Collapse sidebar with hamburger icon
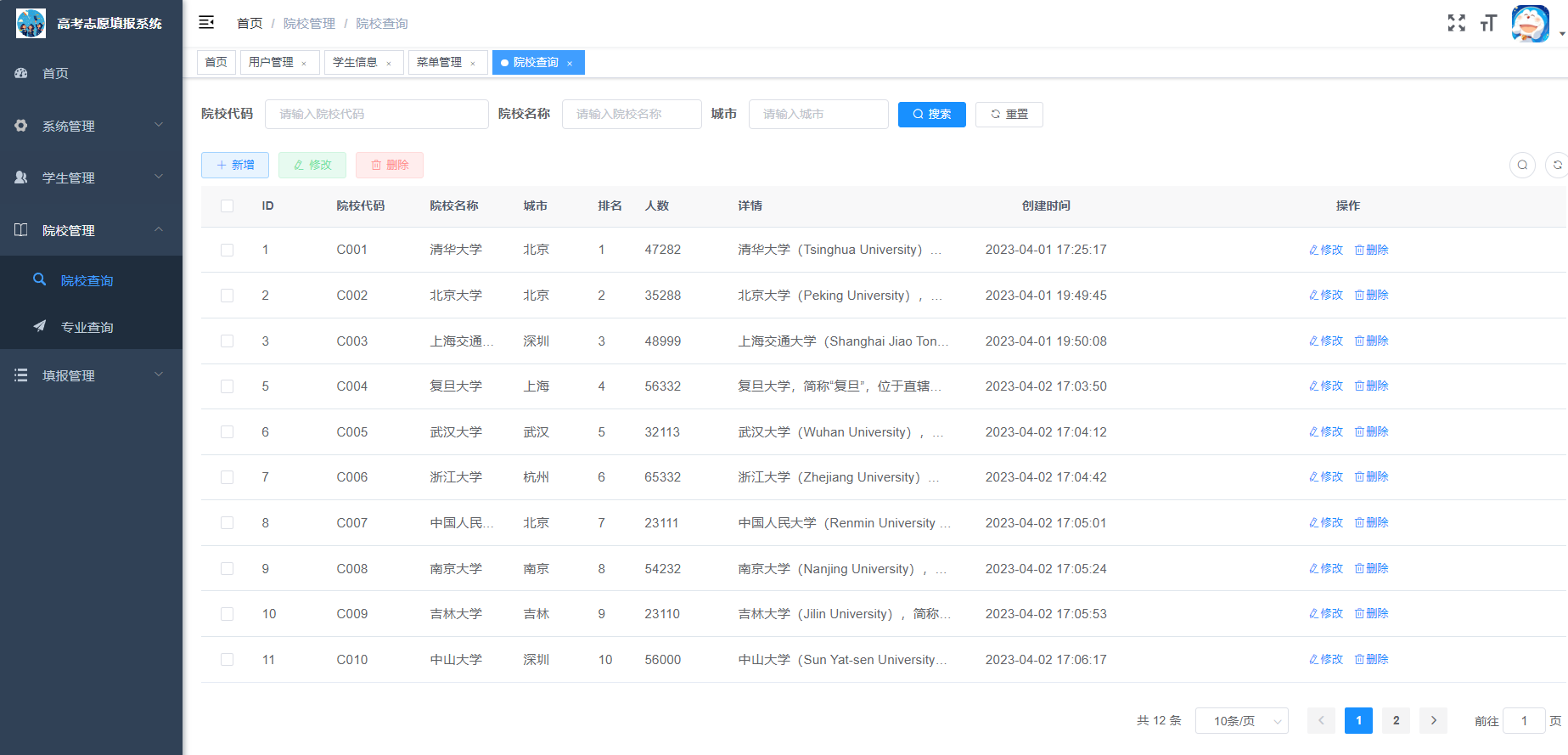The width and height of the screenshot is (1568, 755). (206, 23)
